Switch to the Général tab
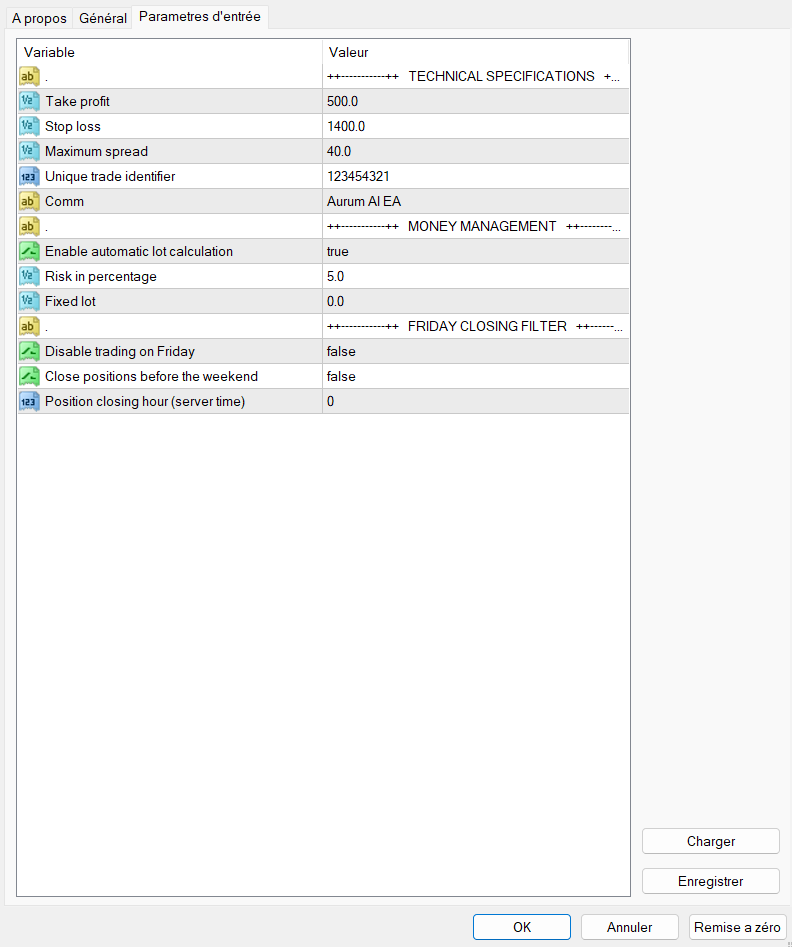 [x=103, y=18]
